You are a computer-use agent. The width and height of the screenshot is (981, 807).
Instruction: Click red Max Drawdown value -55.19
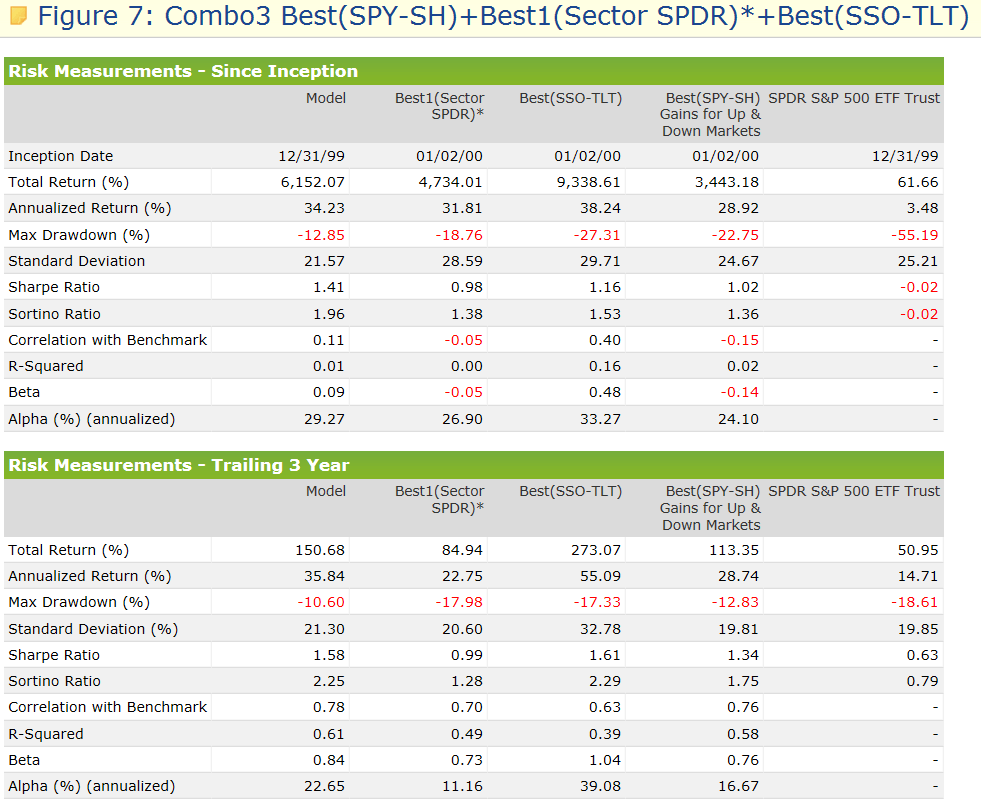915,235
